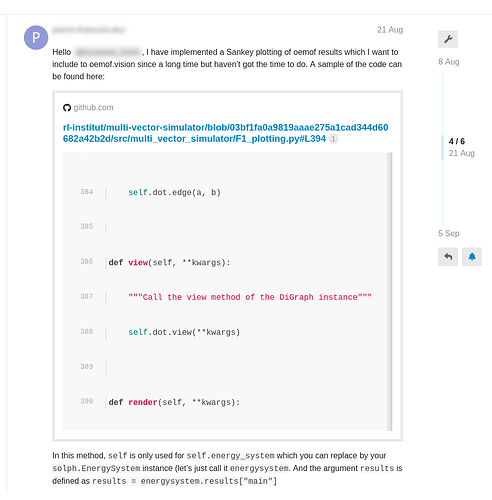Image resolution: width=492 pixels, height=500 pixels.
Task: Click the code block vertical scrollbar
Action: pos(389,292)
